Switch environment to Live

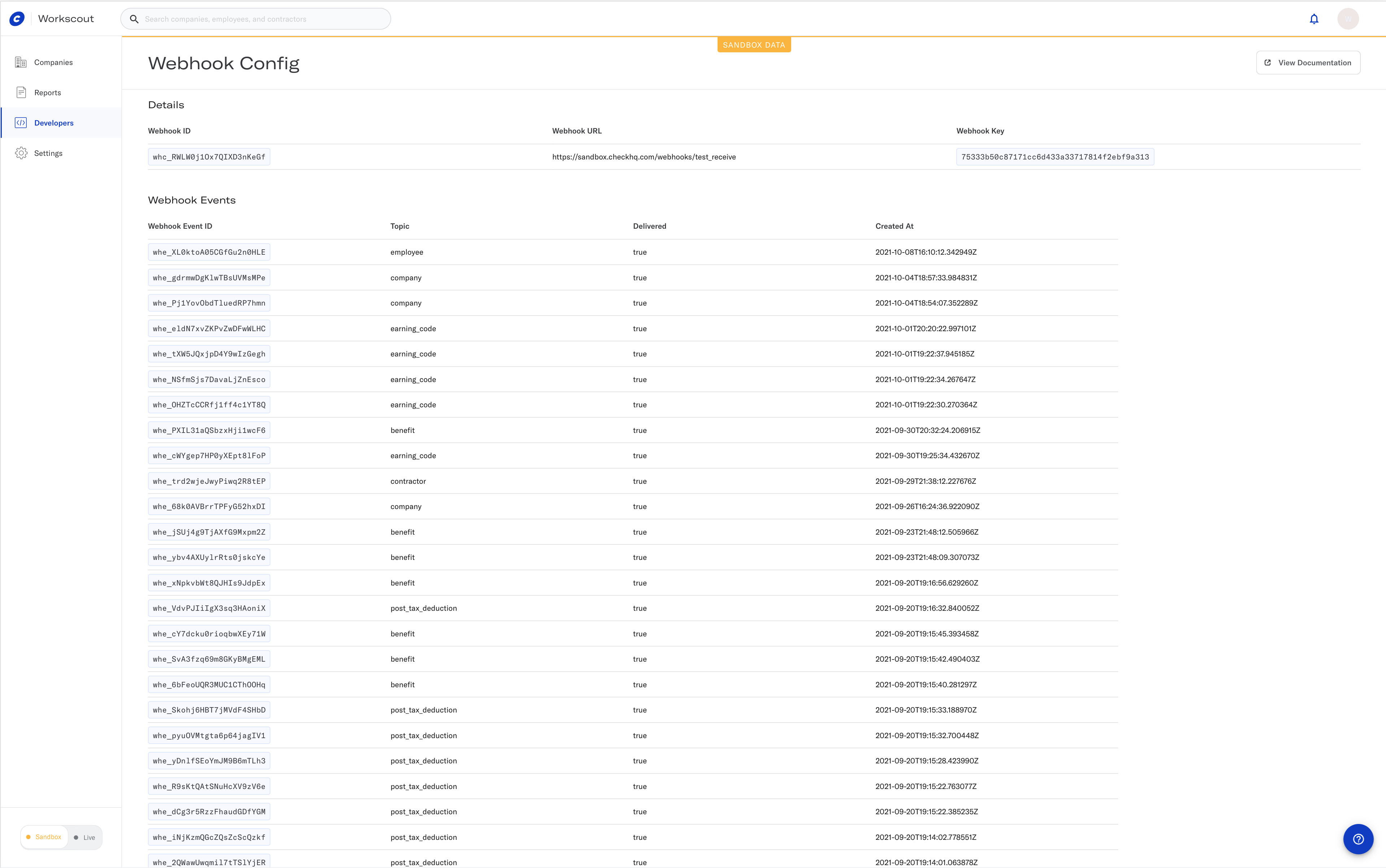pos(85,838)
